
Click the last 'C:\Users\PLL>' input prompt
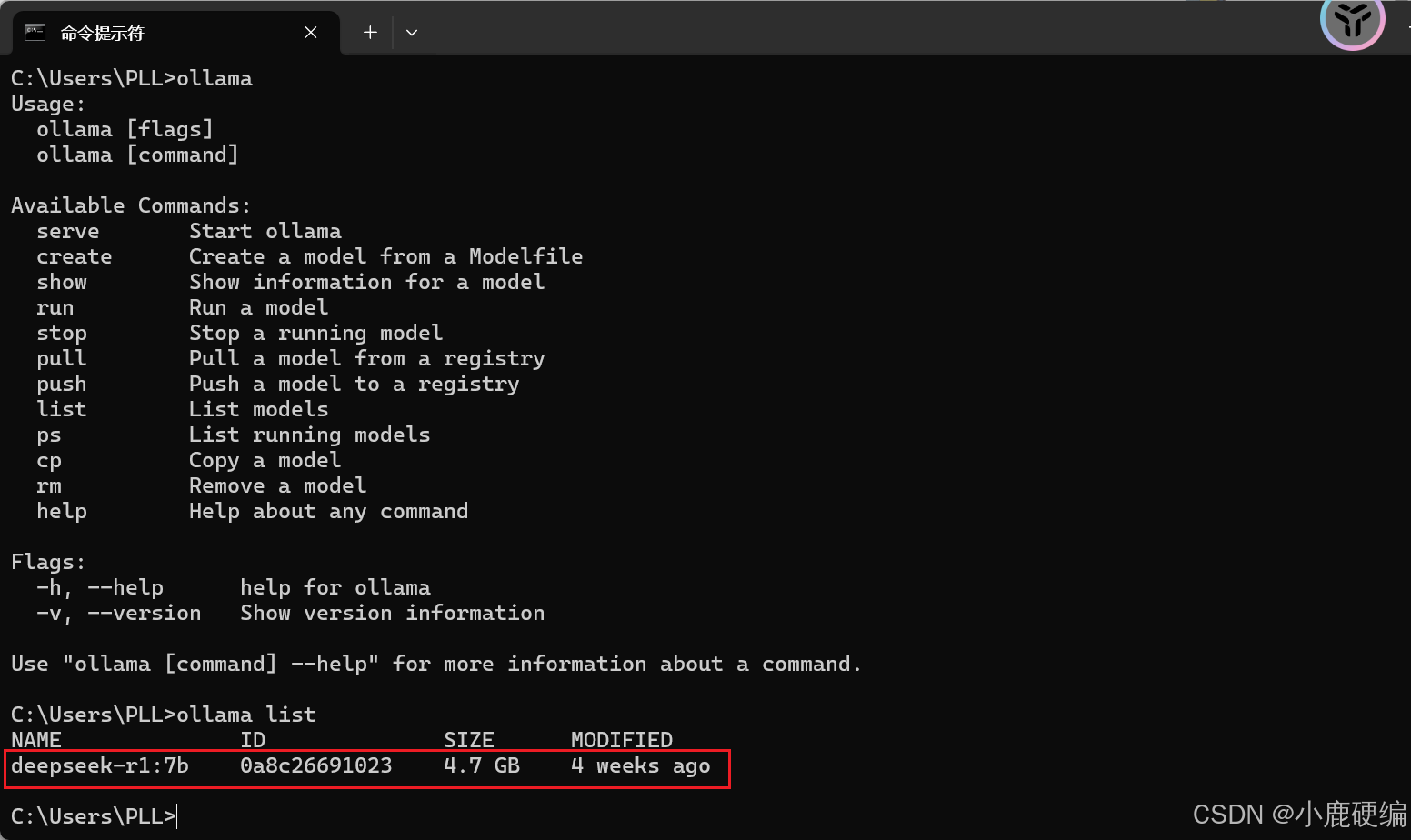pos(94,816)
